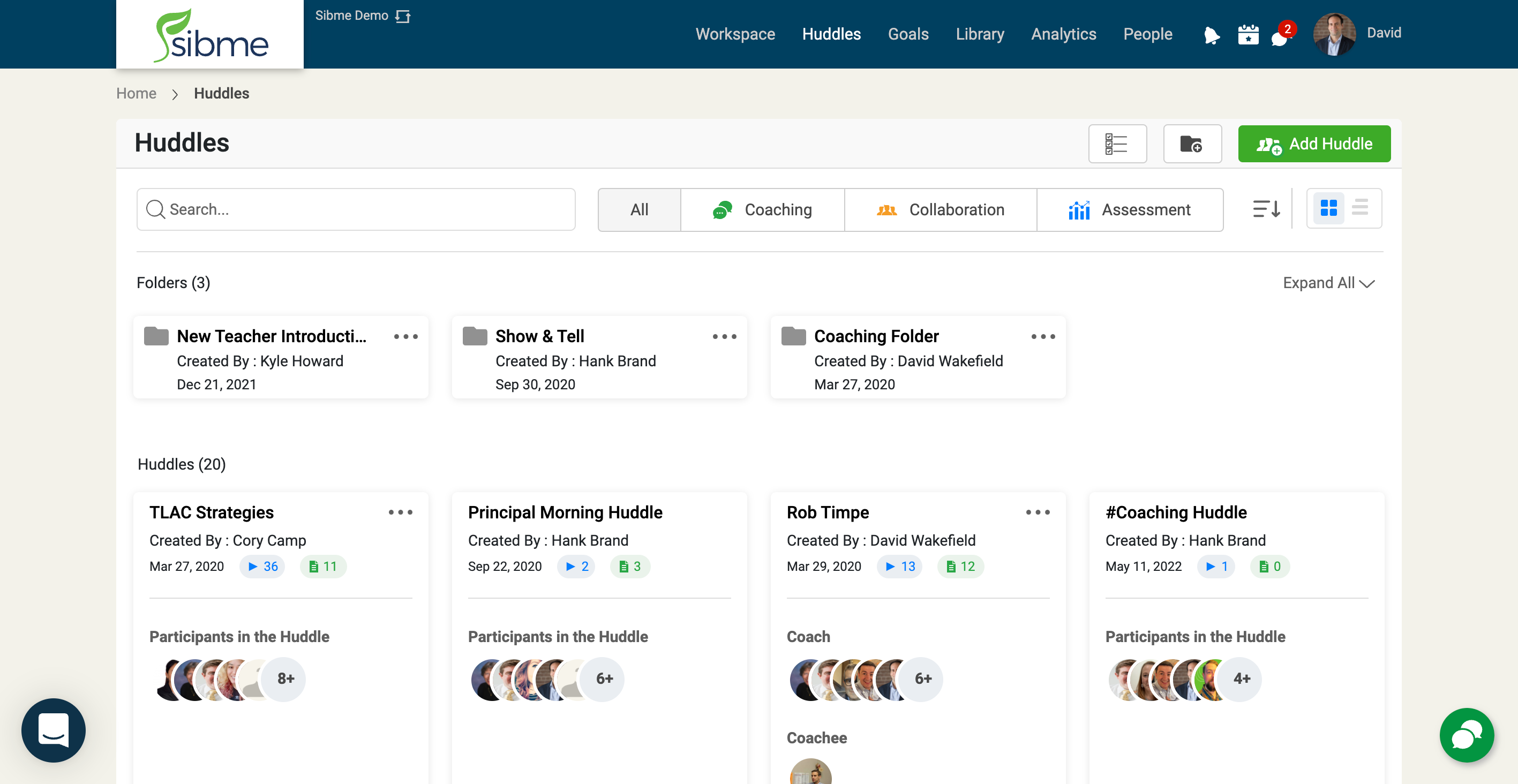Open options menu for Show & Tell folder

724,336
